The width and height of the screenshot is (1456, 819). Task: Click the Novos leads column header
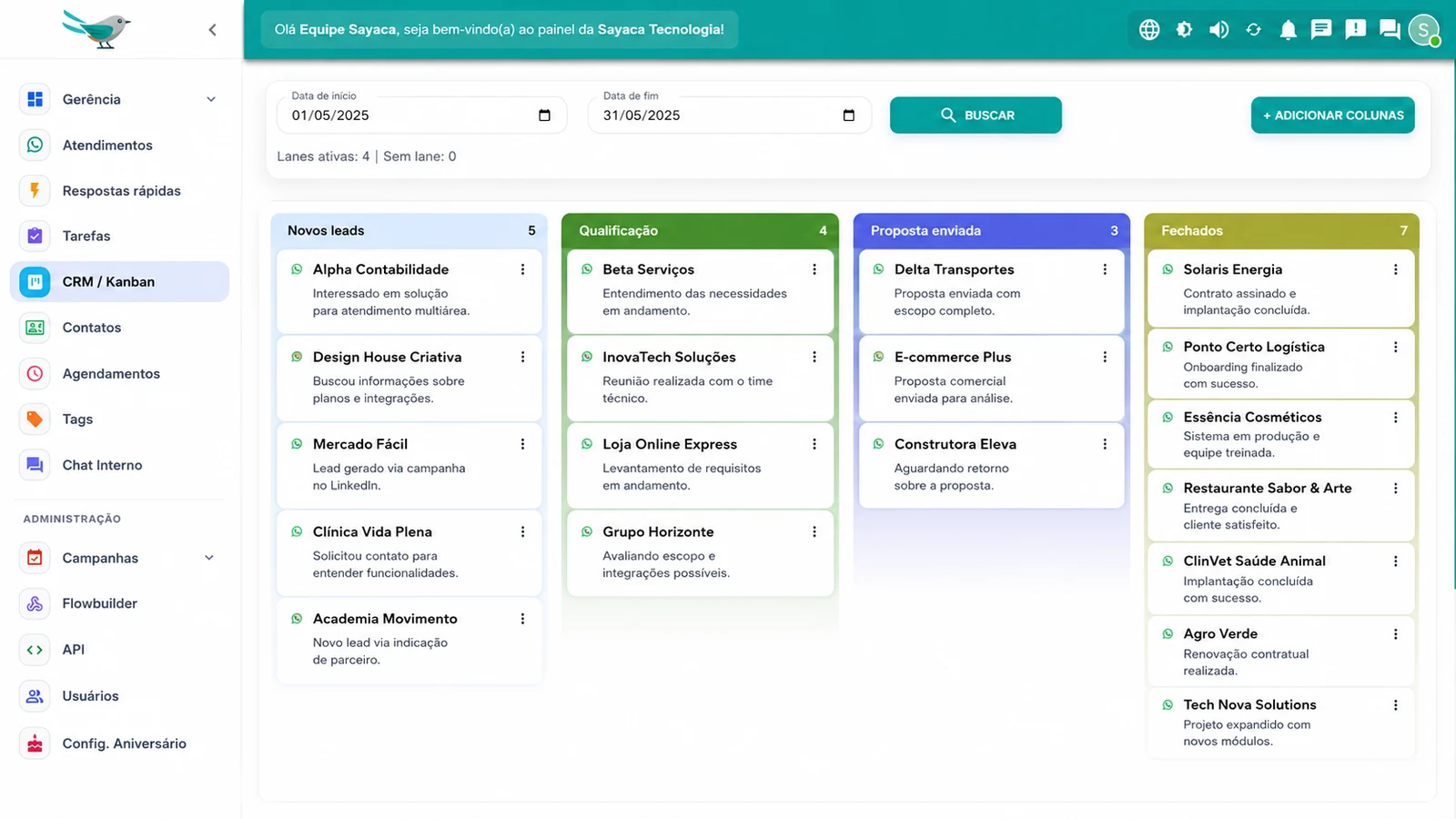point(409,231)
